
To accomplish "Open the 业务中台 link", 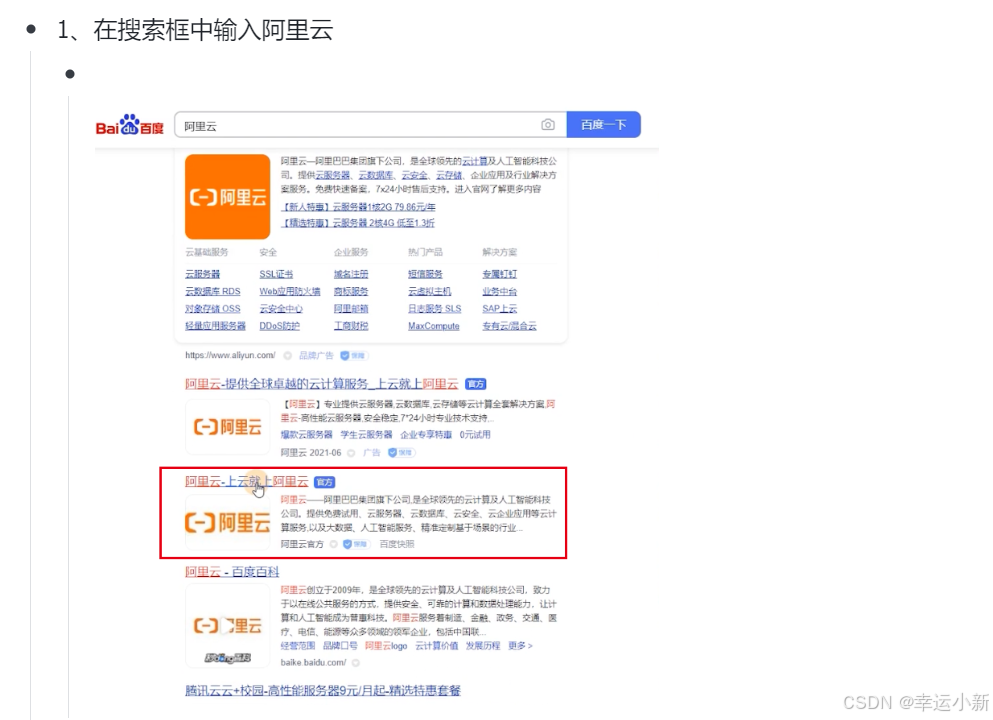I will 500,291.
